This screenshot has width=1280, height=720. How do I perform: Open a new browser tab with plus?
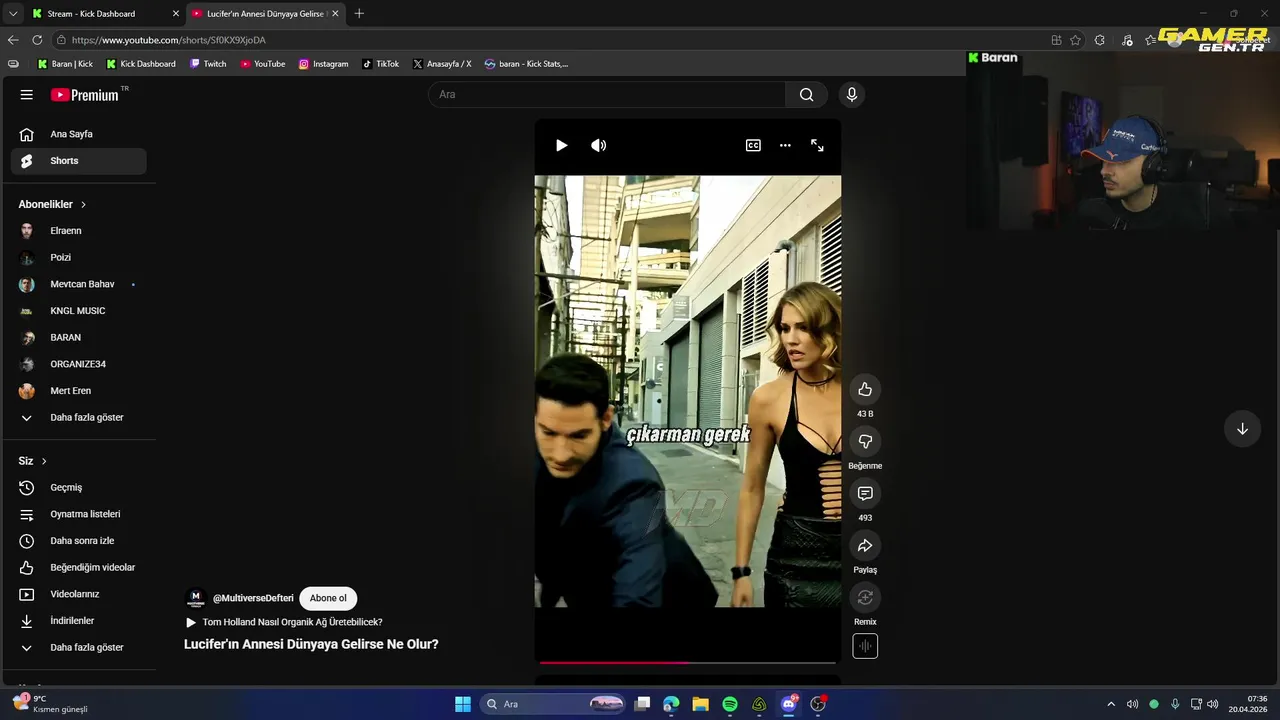(x=359, y=14)
